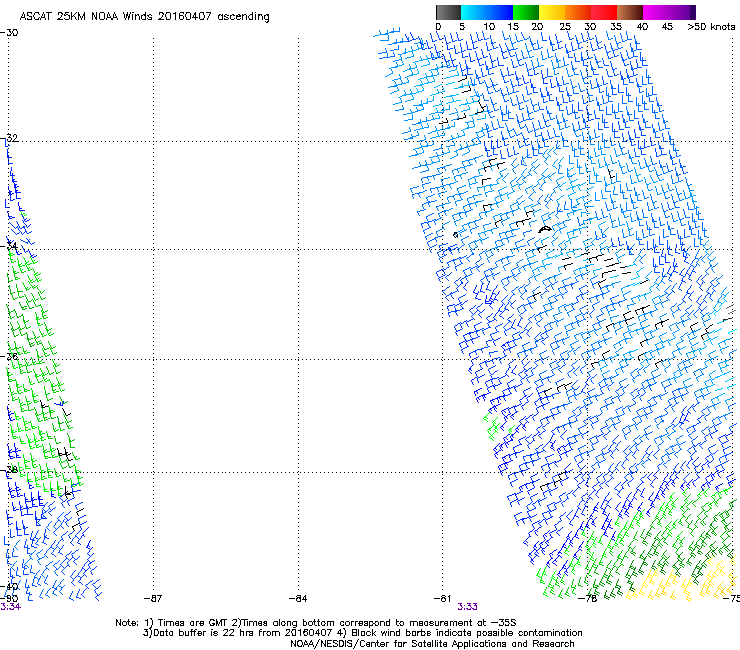
Task: Click the yellow 20-25 knots legend swatch
Action: coord(552,12)
